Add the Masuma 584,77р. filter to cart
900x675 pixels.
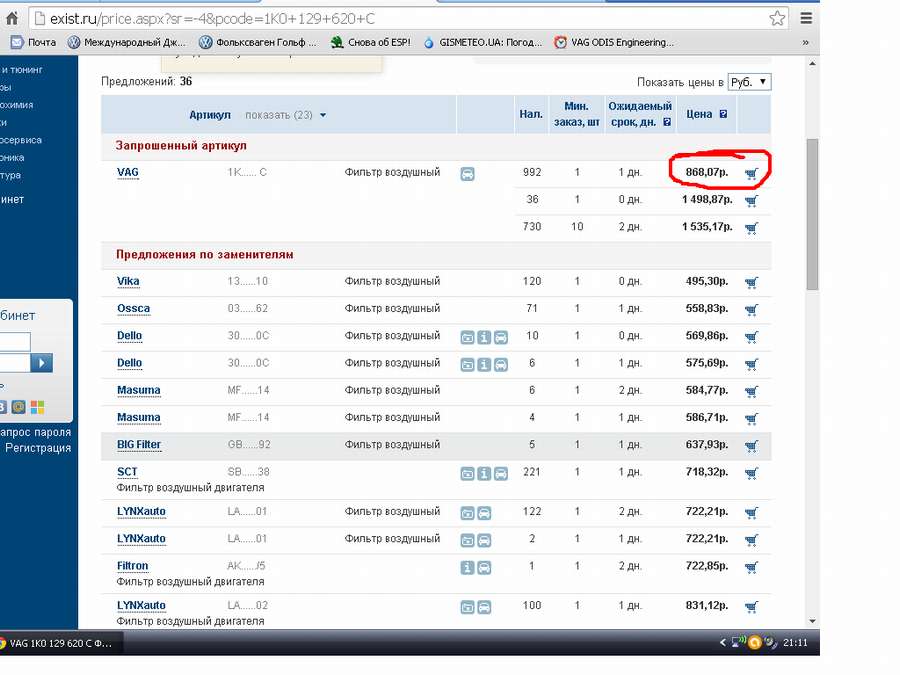[x=751, y=391]
